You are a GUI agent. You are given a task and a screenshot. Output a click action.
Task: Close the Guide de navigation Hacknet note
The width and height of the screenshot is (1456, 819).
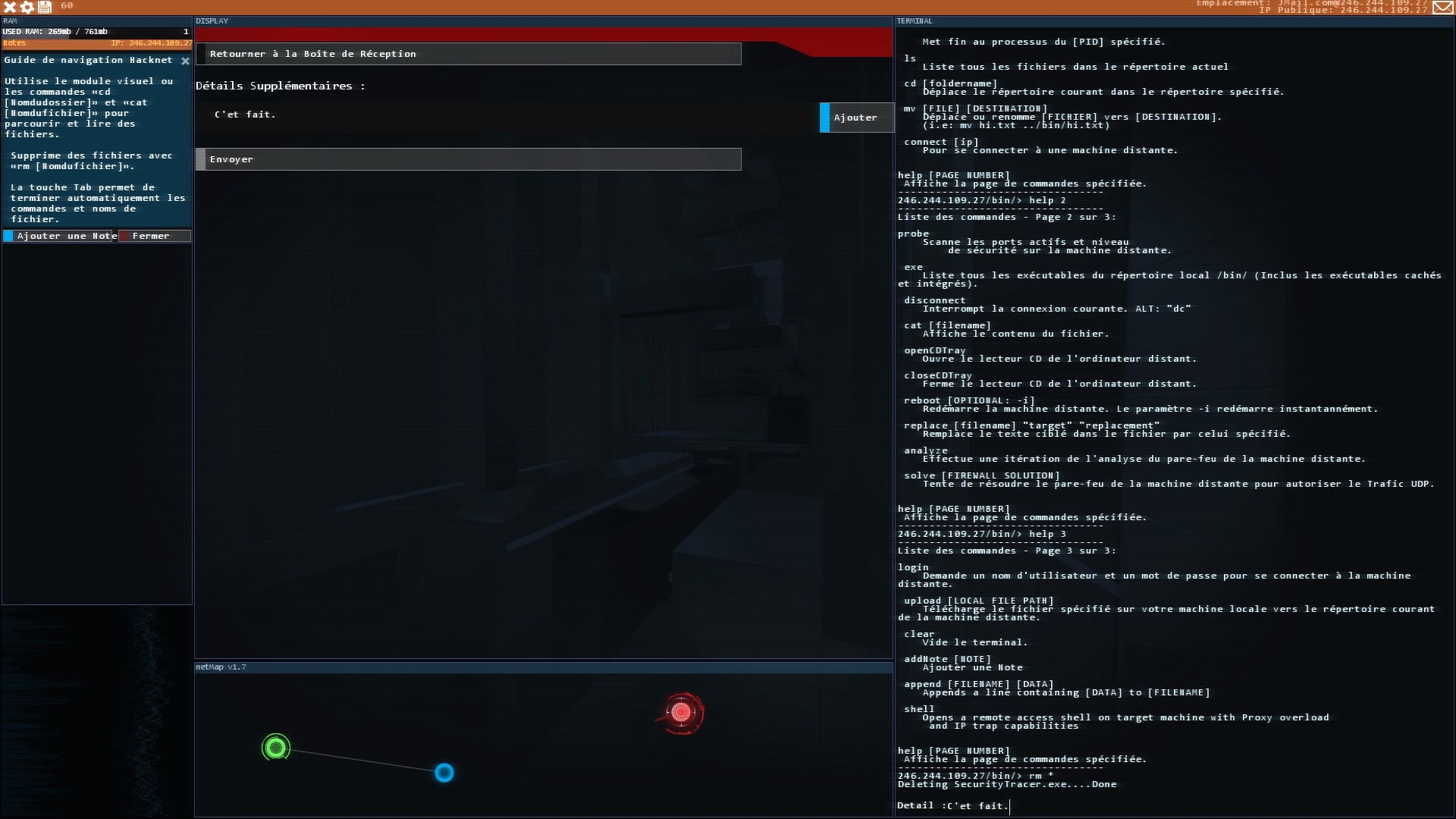tap(185, 61)
